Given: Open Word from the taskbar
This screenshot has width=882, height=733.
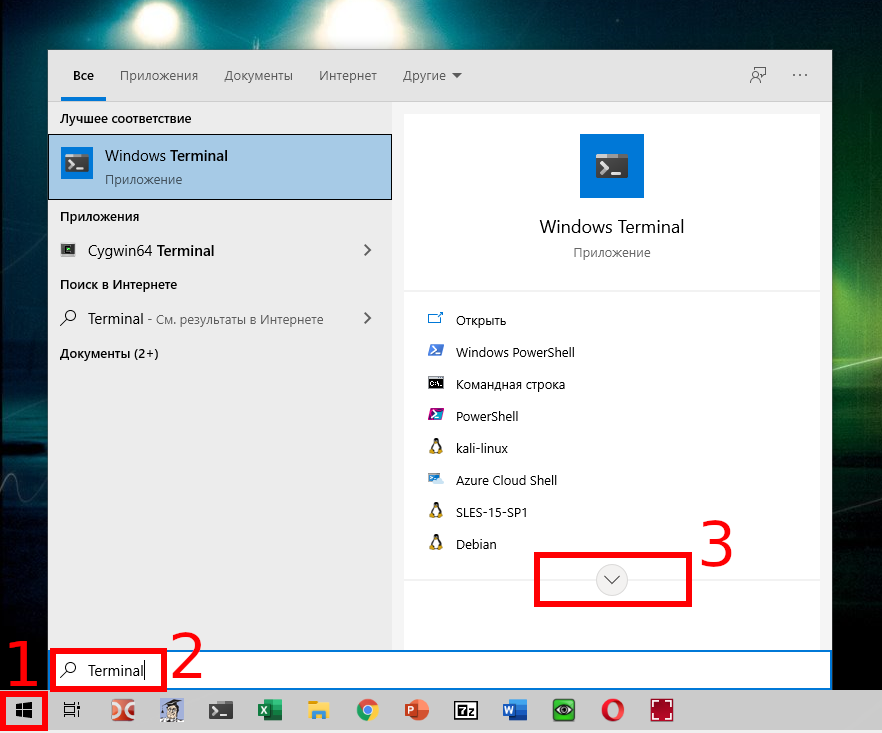Looking at the screenshot, I should 515,710.
